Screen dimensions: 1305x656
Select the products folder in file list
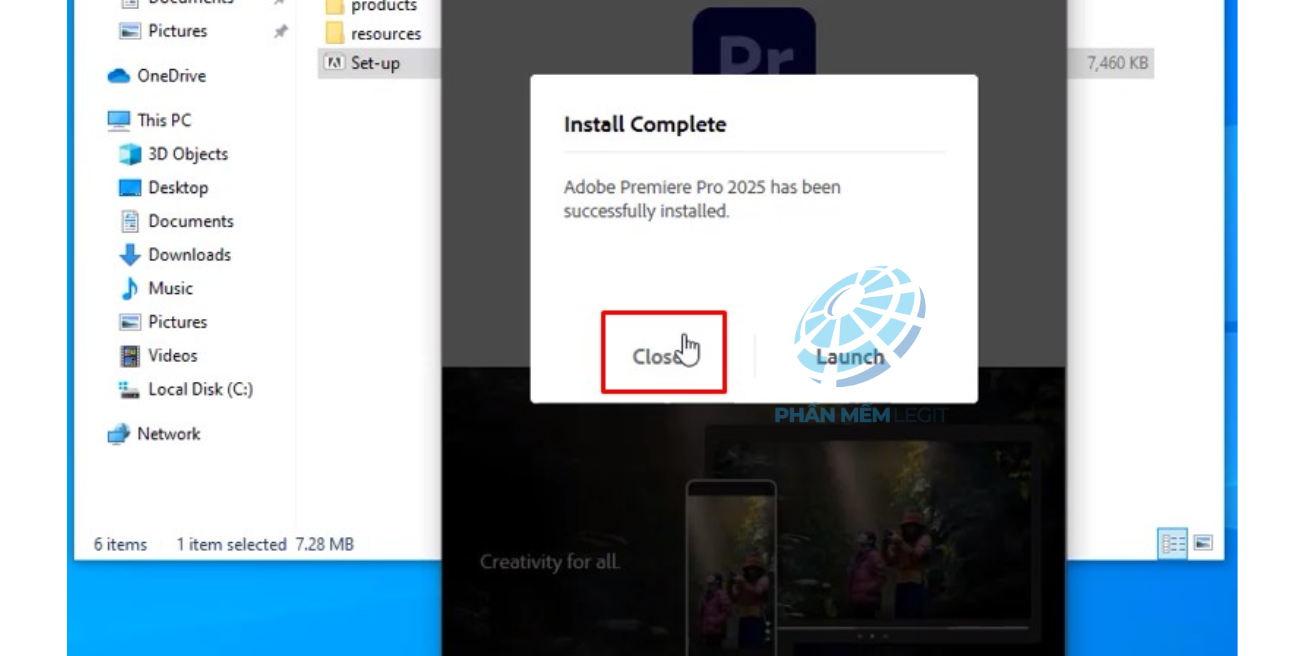(x=383, y=6)
